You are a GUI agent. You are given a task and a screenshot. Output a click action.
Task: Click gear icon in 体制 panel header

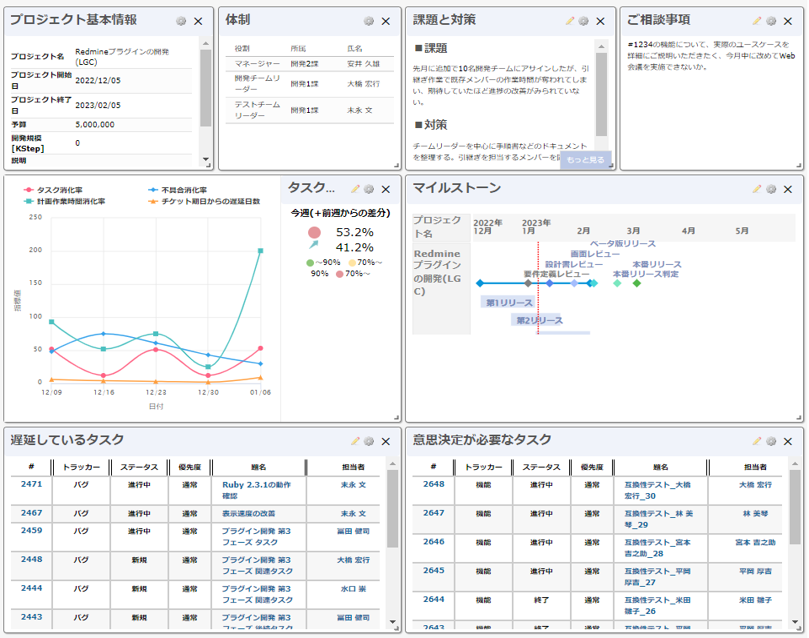point(368,21)
